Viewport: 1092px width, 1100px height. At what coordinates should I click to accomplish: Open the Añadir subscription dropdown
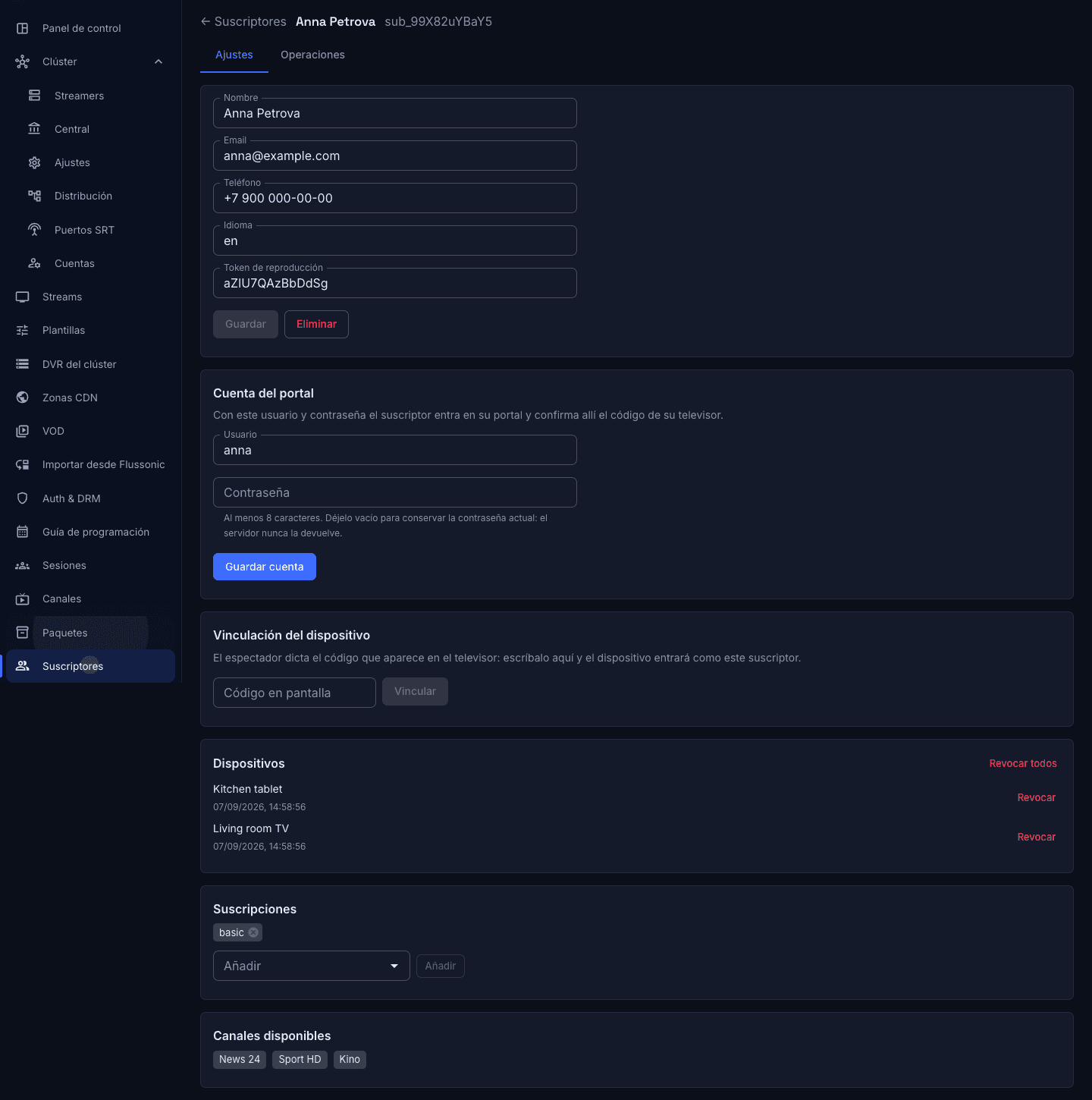tap(312, 966)
